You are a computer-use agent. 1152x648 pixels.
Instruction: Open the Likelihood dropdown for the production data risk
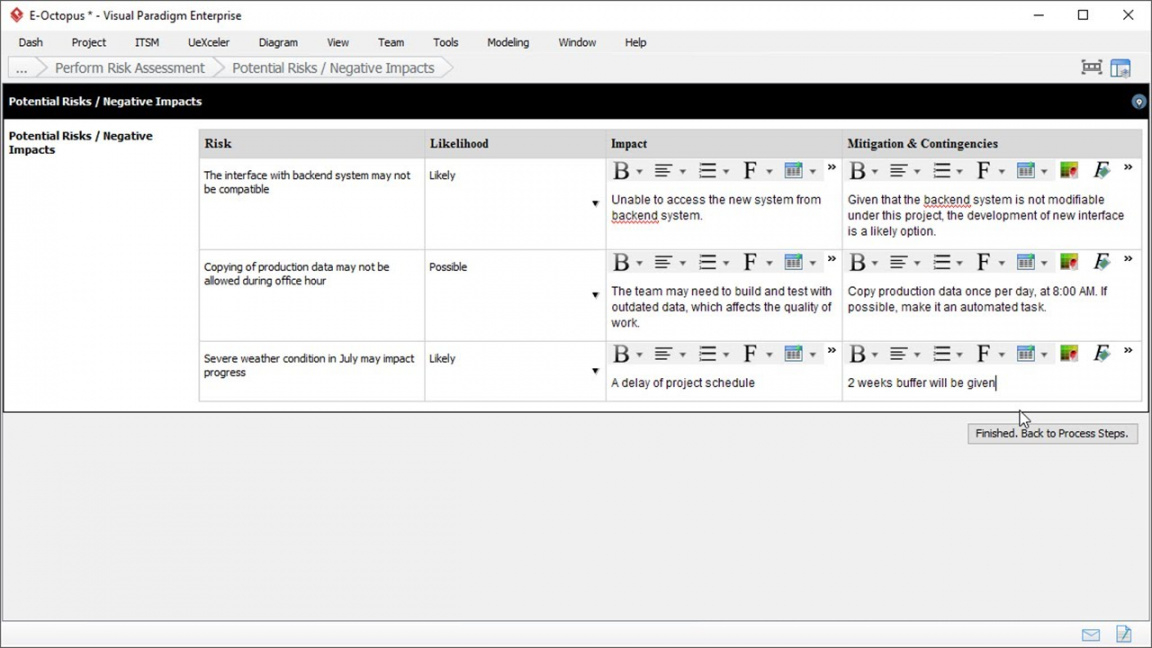595,295
